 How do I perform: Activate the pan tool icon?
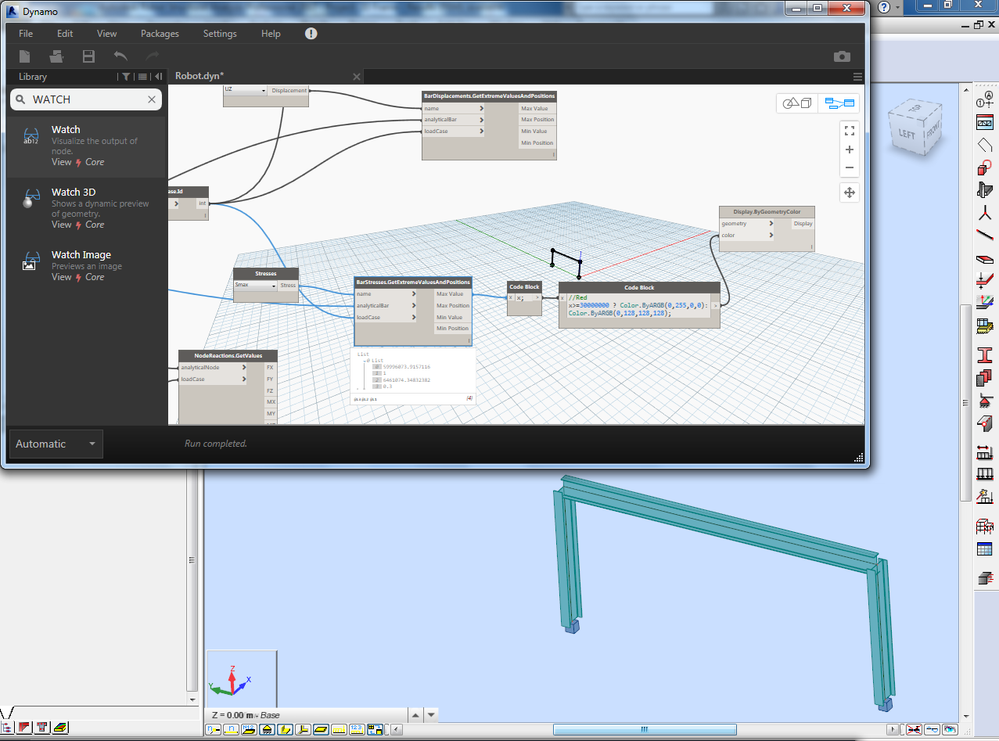849,192
